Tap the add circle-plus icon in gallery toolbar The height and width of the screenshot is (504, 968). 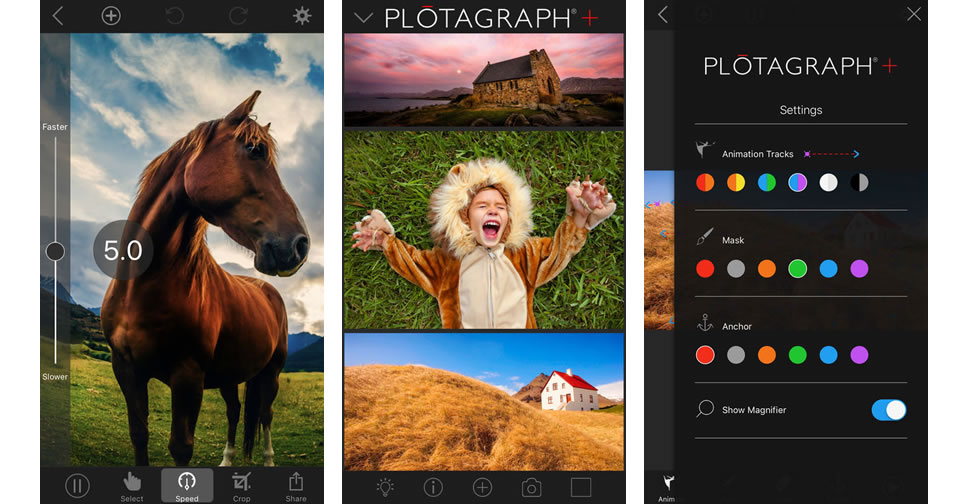click(x=482, y=487)
